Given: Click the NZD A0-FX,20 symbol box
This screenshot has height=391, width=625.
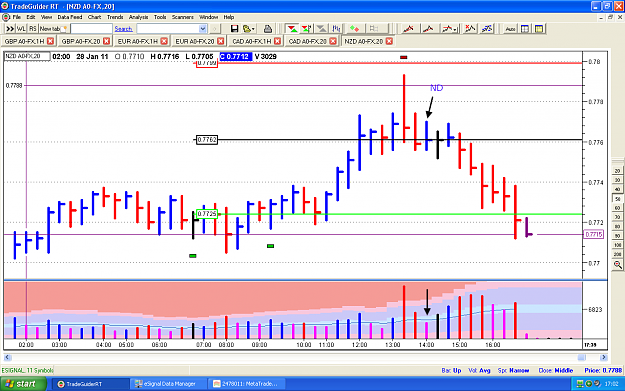Looking at the screenshot, I should 27,56.
